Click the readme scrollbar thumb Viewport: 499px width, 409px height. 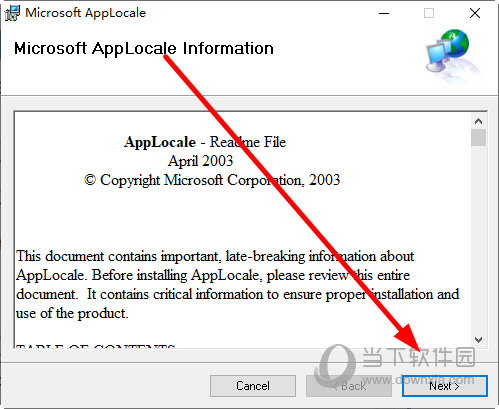click(x=478, y=138)
